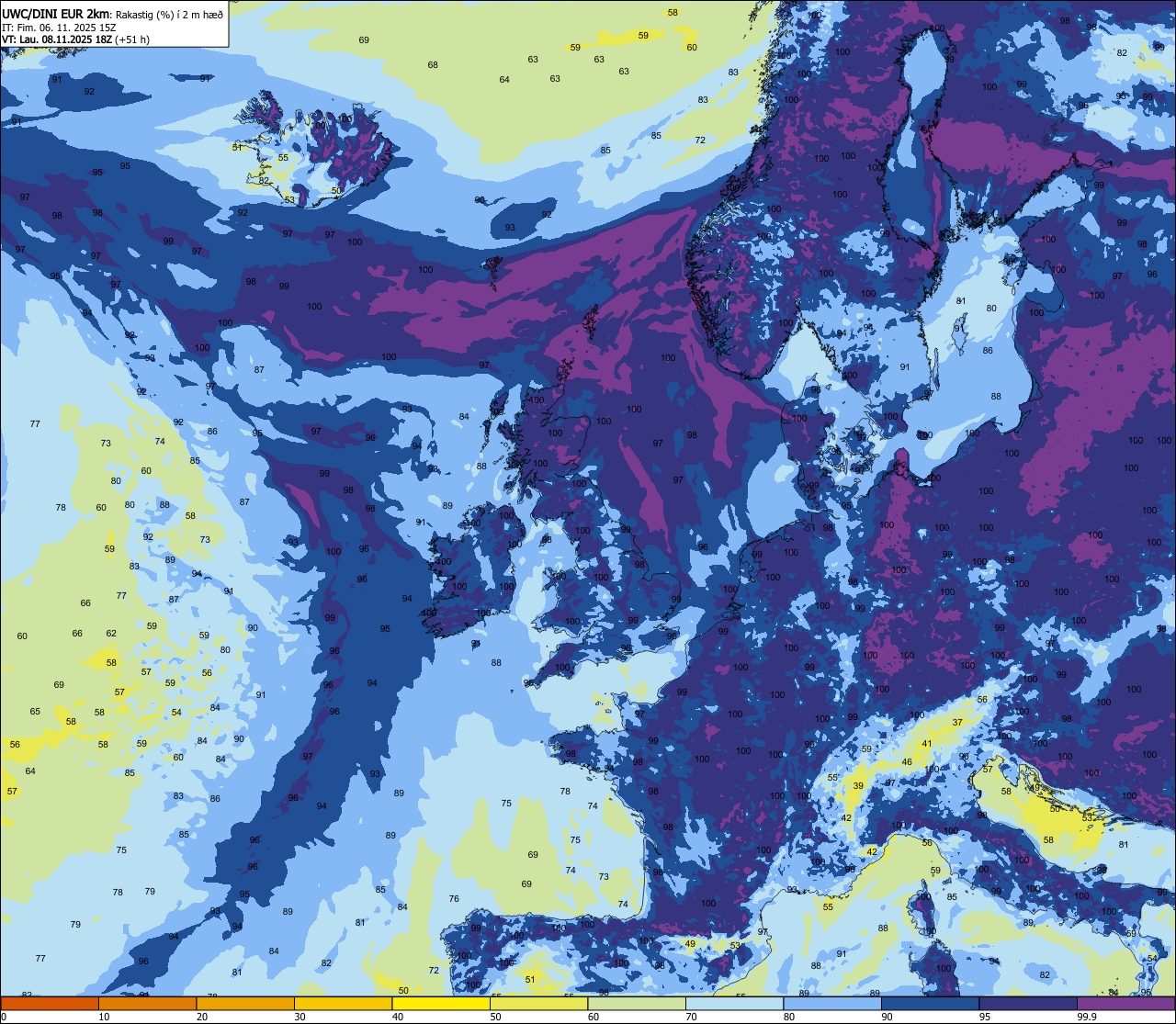The width and height of the screenshot is (1176, 1024).
Task: Click the humidity value '41' on the map
Action: (x=927, y=744)
